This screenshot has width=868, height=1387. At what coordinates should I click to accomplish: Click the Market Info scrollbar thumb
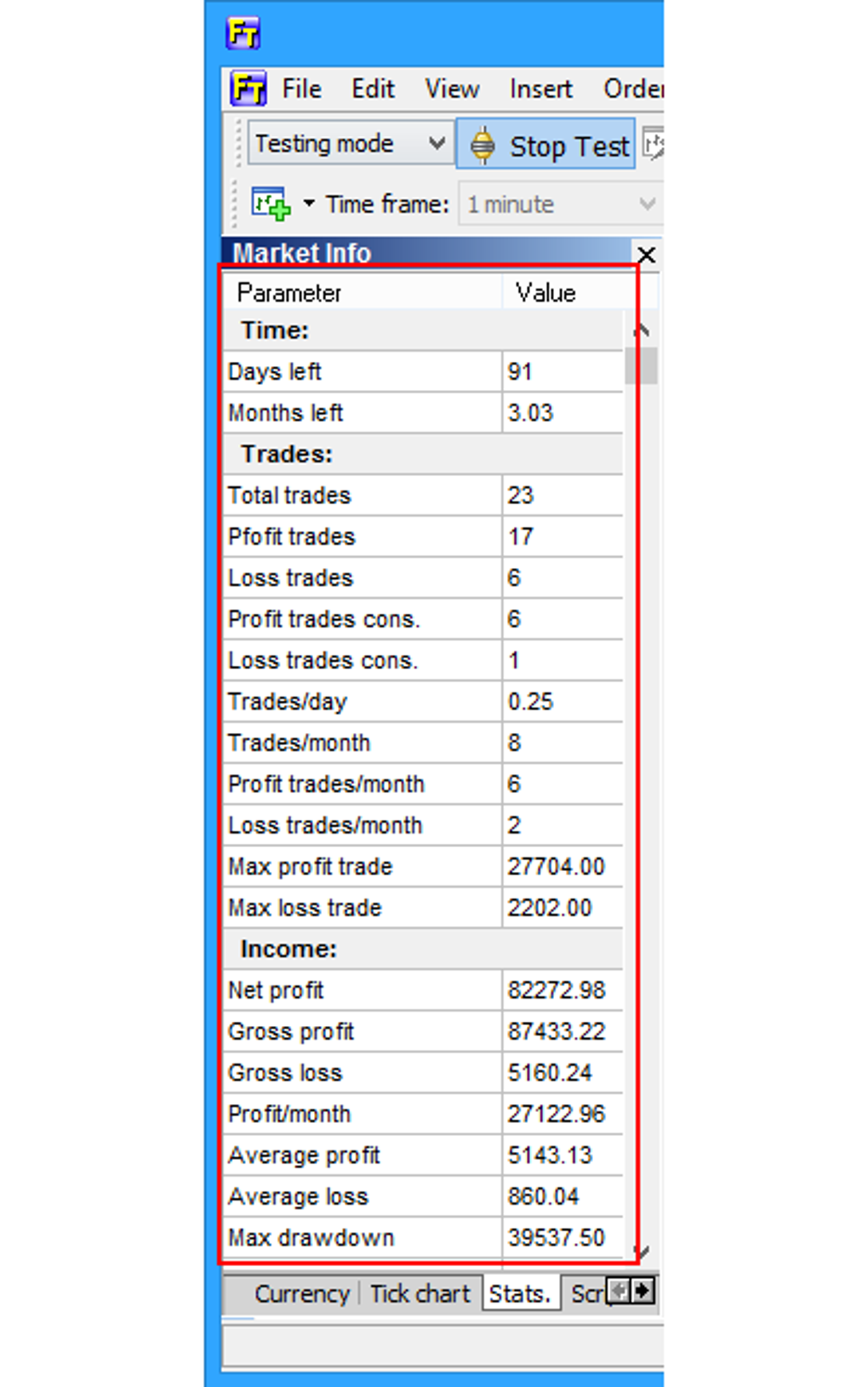point(640,366)
